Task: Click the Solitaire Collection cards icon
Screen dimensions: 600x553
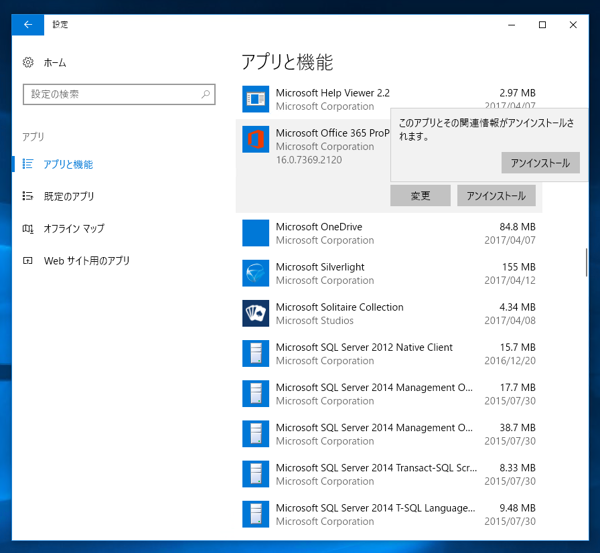Action: pyautogui.click(x=256, y=313)
